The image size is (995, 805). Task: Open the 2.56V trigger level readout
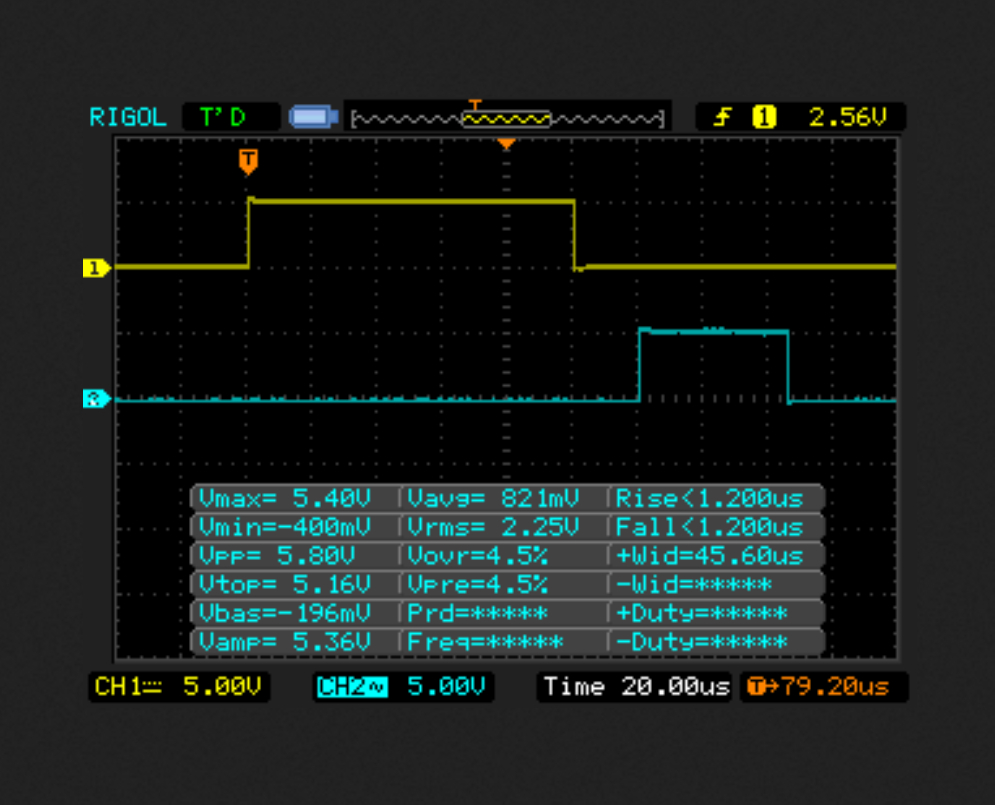(847, 117)
